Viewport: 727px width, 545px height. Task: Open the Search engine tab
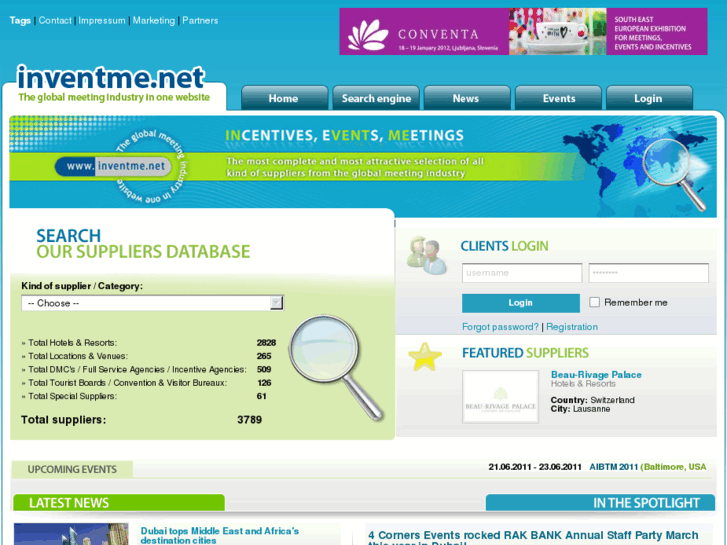376,98
